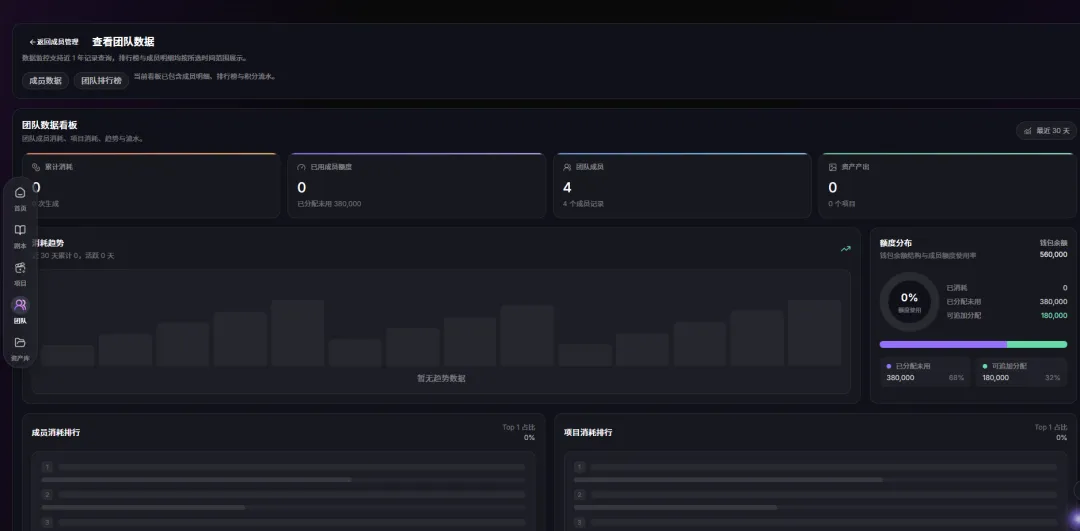Open 最近 30 天 range selector
The width and height of the screenshot is (1080, 531).
coord(1046,131)
